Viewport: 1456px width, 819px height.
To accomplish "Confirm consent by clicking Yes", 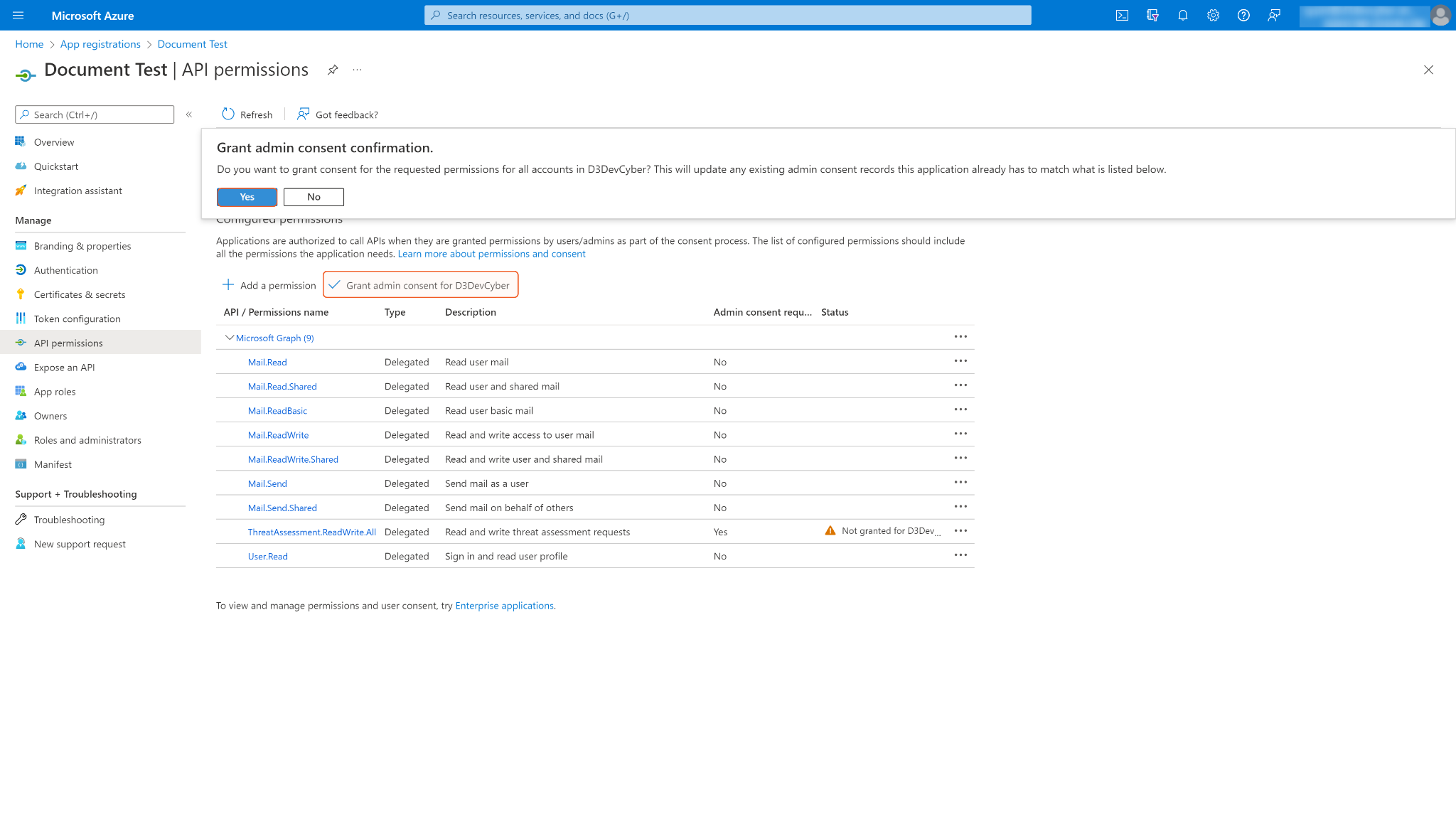I will coord(247,197).
